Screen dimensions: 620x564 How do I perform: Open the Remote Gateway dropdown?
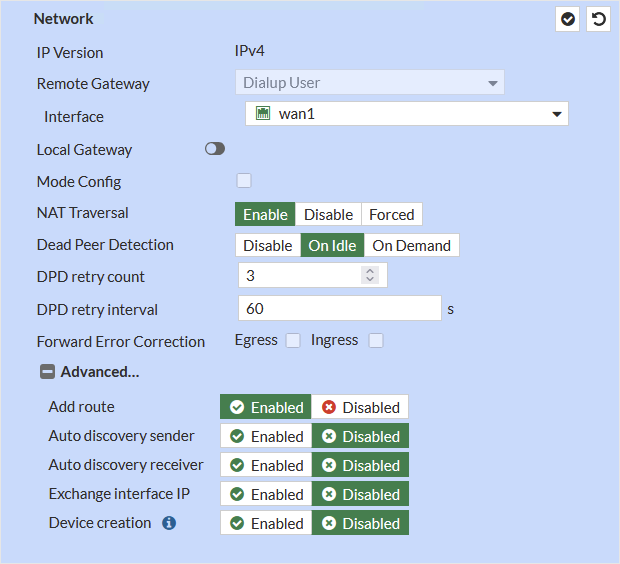pos(370,83)
